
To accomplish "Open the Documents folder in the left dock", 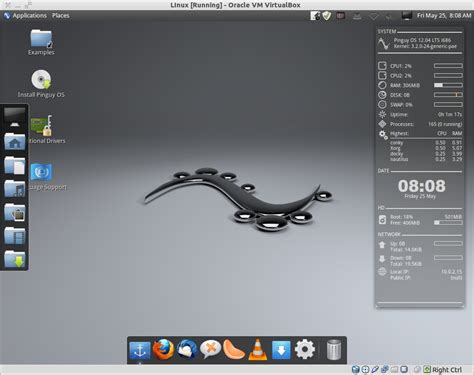I will pyautogui.click(x=14, y=165).
